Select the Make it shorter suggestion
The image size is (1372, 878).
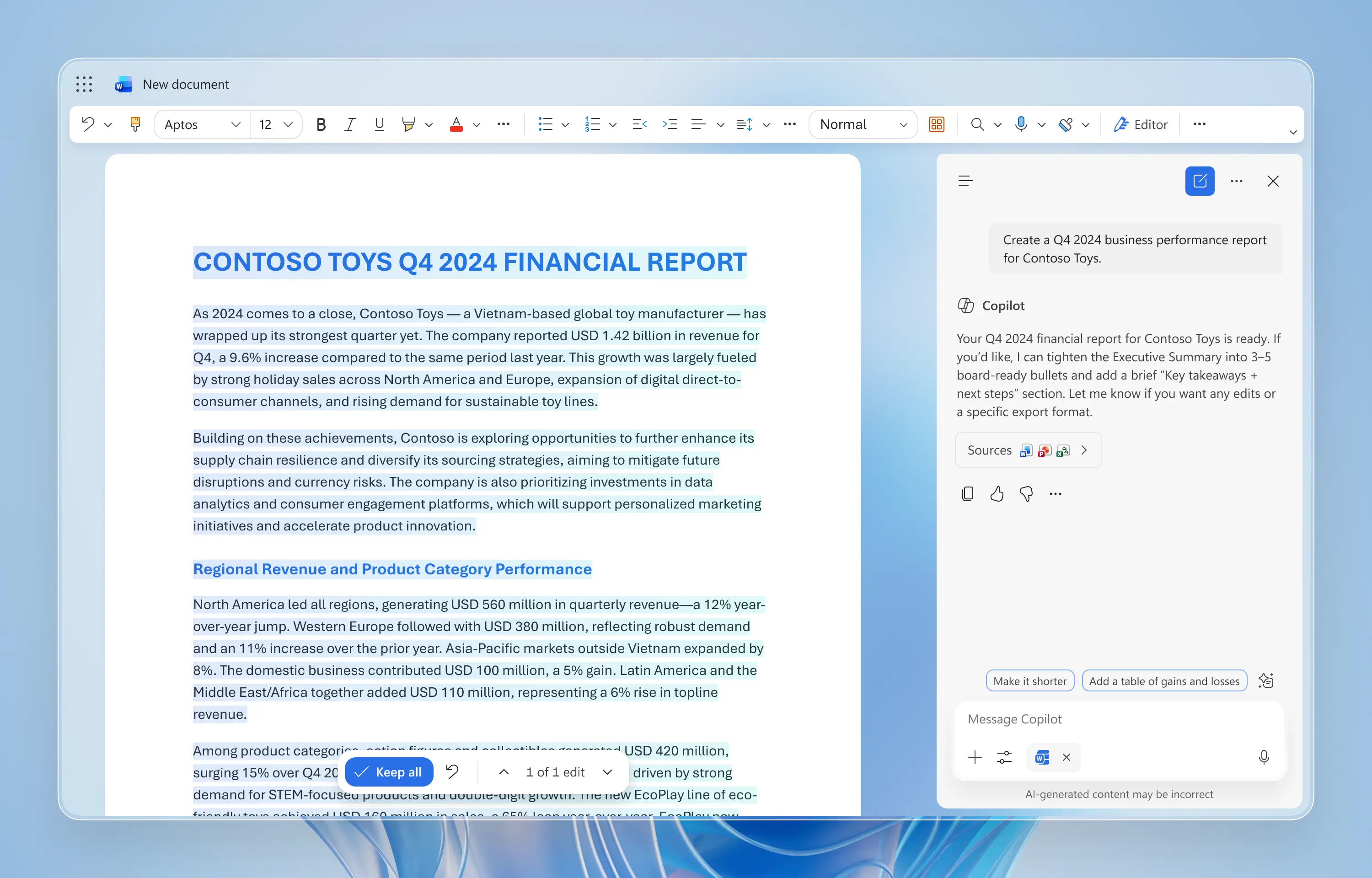pyautogui.click(x=1029, y=681)
